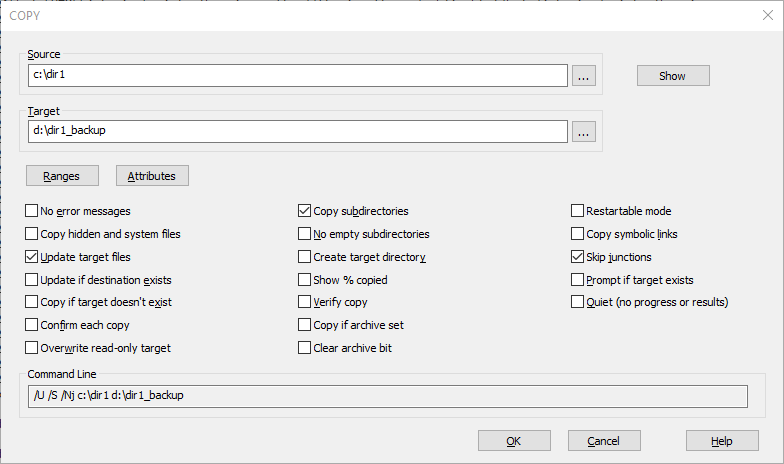The width and height of the screenshot is (784, 464).
Task: Confirm the dialog with OK
Action: pyautogui.click(x=514, y=440)
